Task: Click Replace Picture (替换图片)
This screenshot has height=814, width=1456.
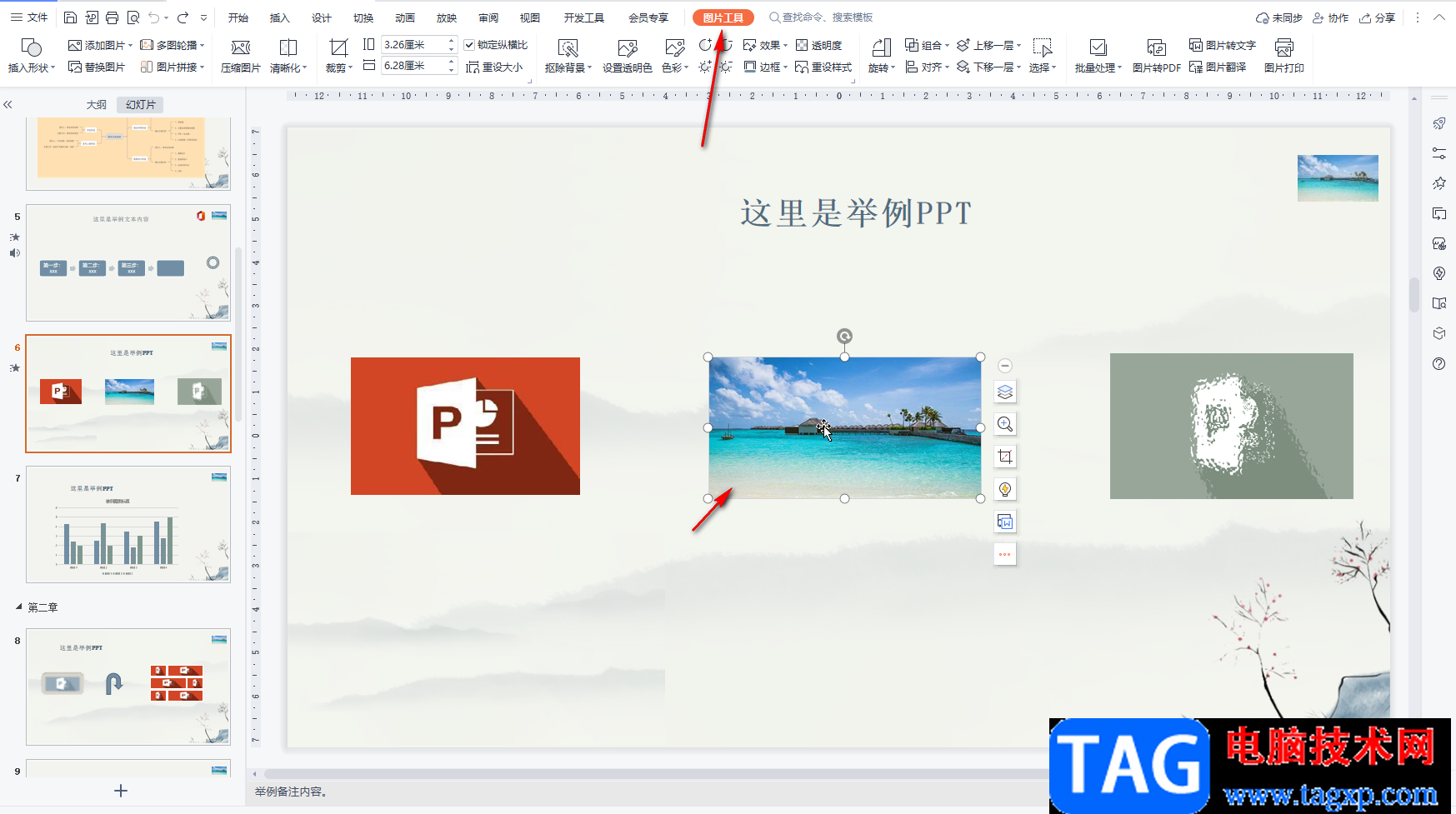Action: click(97, 67)
